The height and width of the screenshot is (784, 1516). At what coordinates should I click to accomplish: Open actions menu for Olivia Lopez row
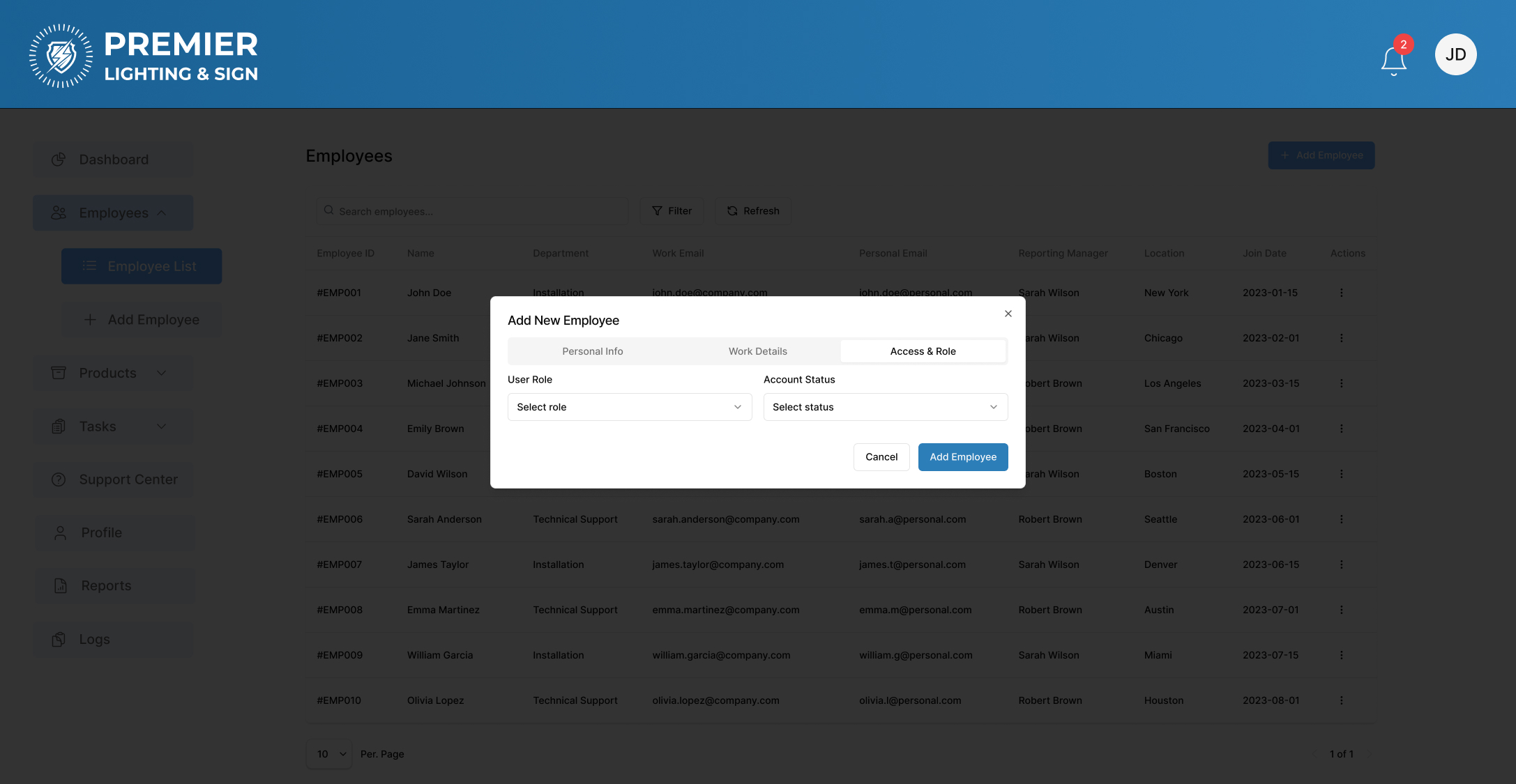coord(1341,700)
